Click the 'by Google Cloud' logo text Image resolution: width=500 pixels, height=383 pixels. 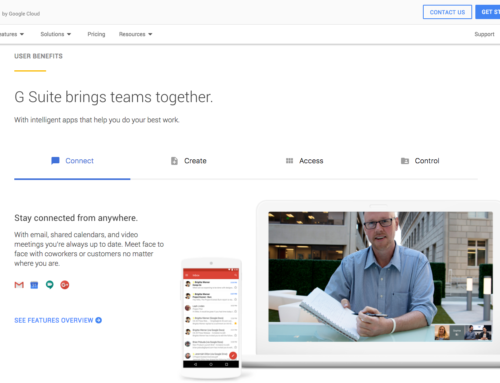pyautogui.click(x=21, y=14)
